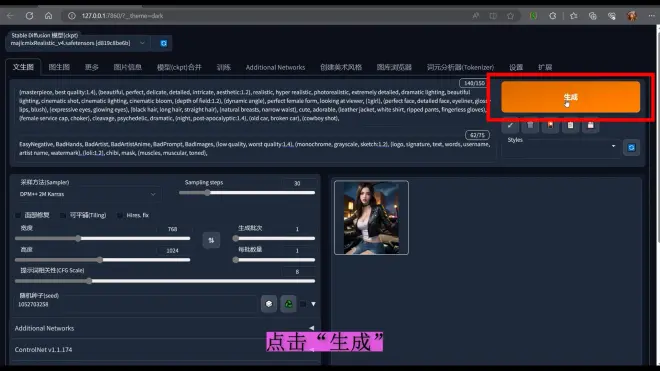Enable Hires. fix checkbox
The width and height of the screenshot is (660, 371).
(x=120, y=215)
